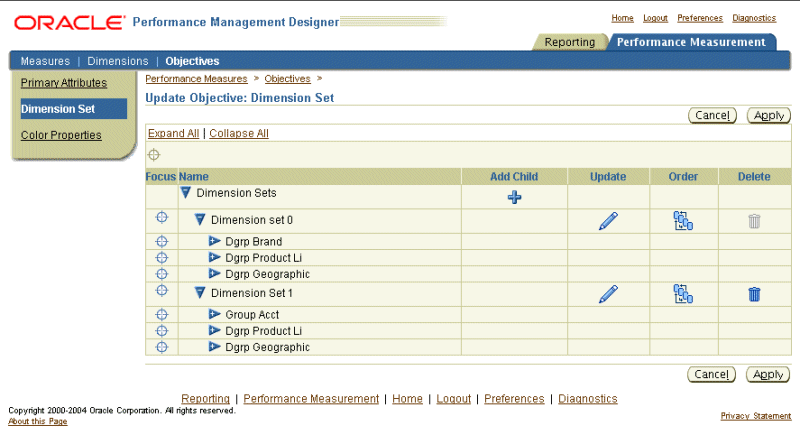Expand Dgrp Geographic under Dimension Set 1
The width and height of the screenshot is (800, 435).
[x=214, y=346]
